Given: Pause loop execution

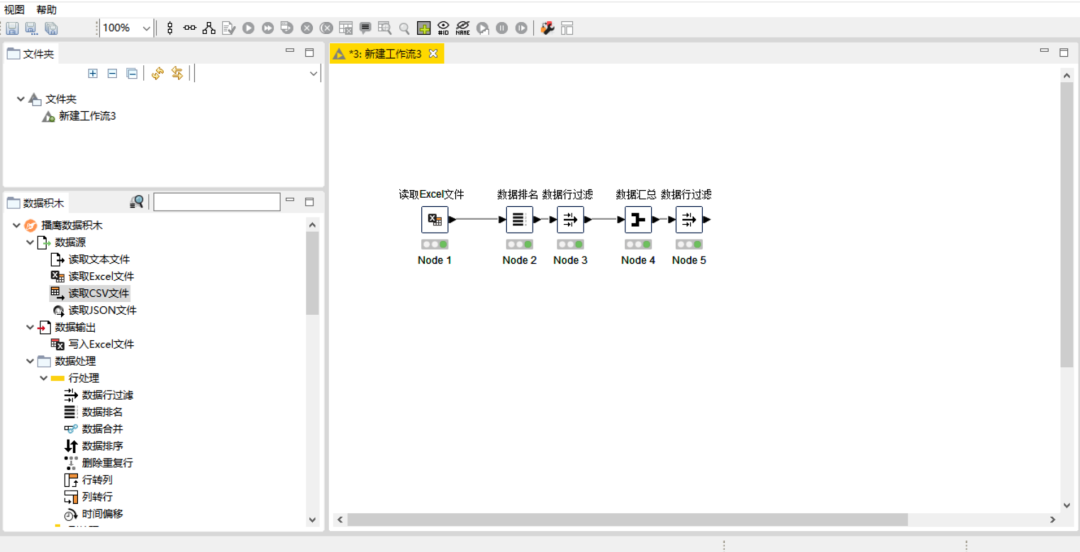Looking at the screenshot, I should pos(502,28).
